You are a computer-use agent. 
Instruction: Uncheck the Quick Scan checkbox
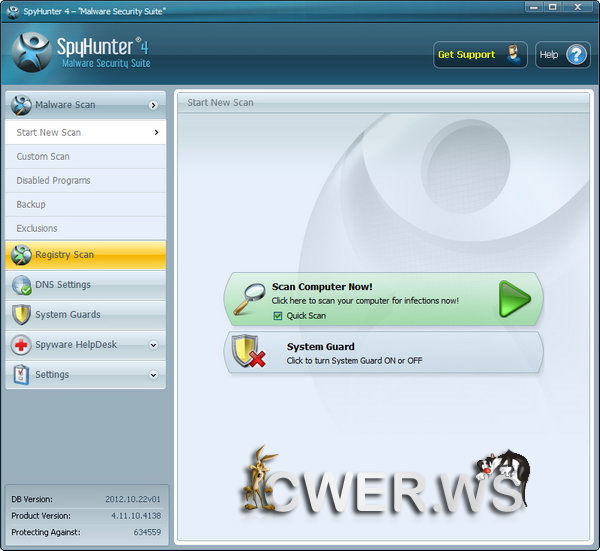(x=278, y=316)
